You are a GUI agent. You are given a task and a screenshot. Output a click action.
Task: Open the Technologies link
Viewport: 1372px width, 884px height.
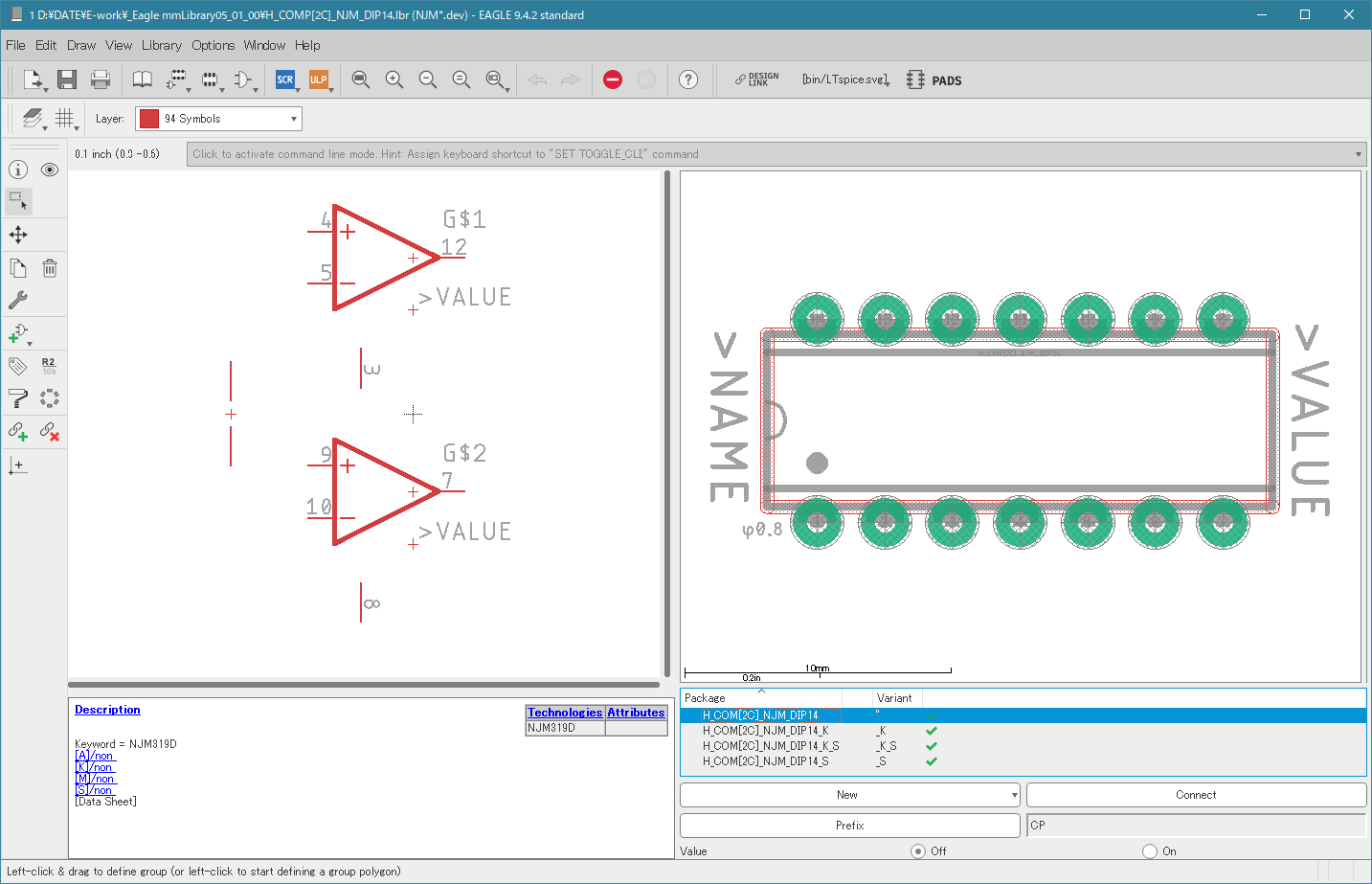[565, 713]
